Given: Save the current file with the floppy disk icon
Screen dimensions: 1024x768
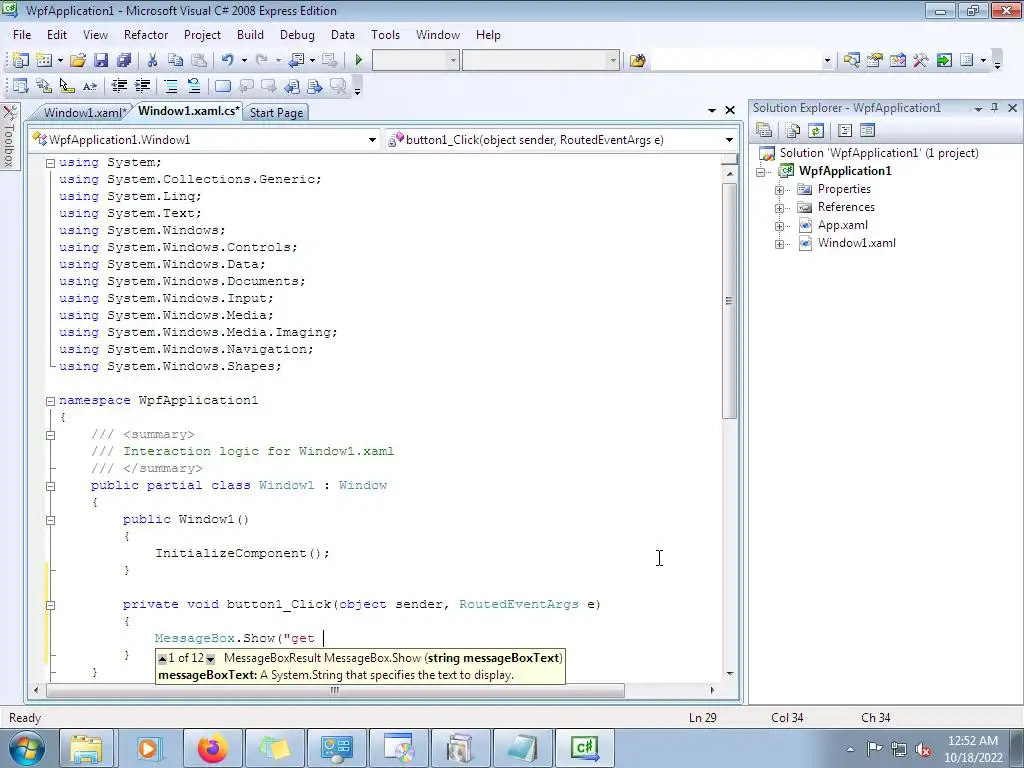Looking at the screenshot, I should click(101, 60).
